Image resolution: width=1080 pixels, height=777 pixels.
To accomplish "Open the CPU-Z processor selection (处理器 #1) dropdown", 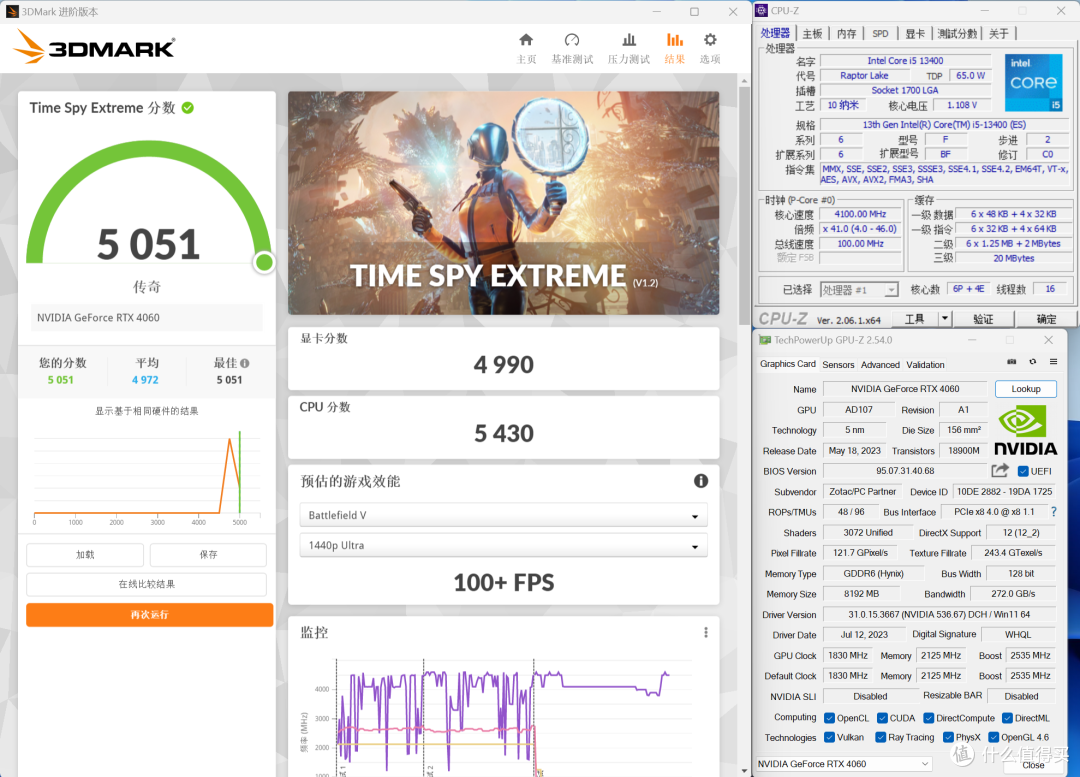I will pos(859,290).
